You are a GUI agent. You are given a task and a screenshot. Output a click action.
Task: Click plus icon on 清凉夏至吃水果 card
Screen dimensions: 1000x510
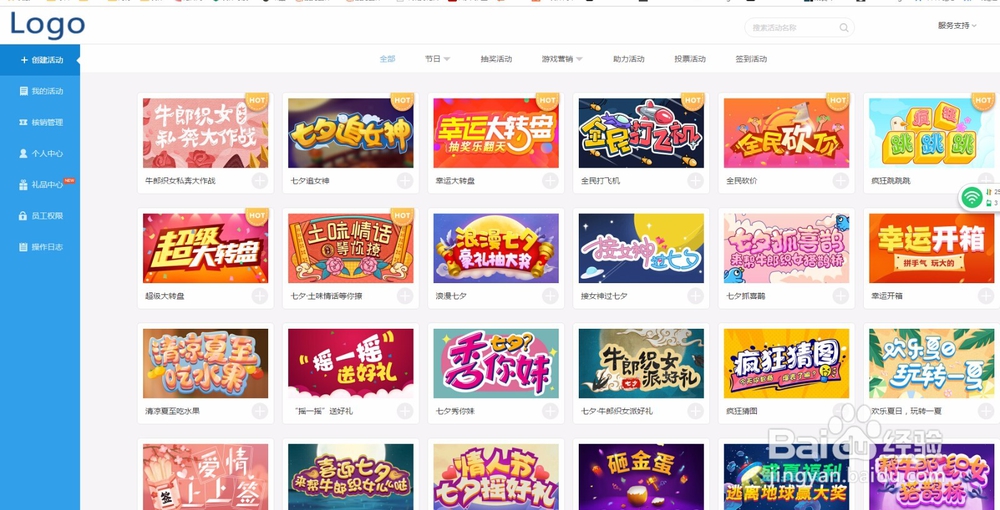[260, 411]
